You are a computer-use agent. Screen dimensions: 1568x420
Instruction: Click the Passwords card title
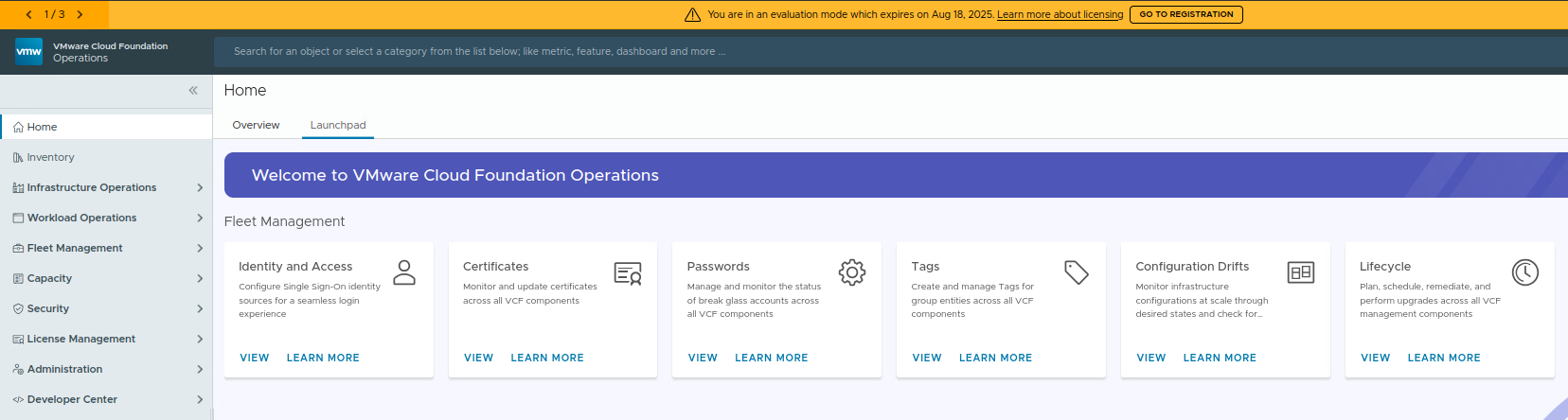tap(719, 267)
